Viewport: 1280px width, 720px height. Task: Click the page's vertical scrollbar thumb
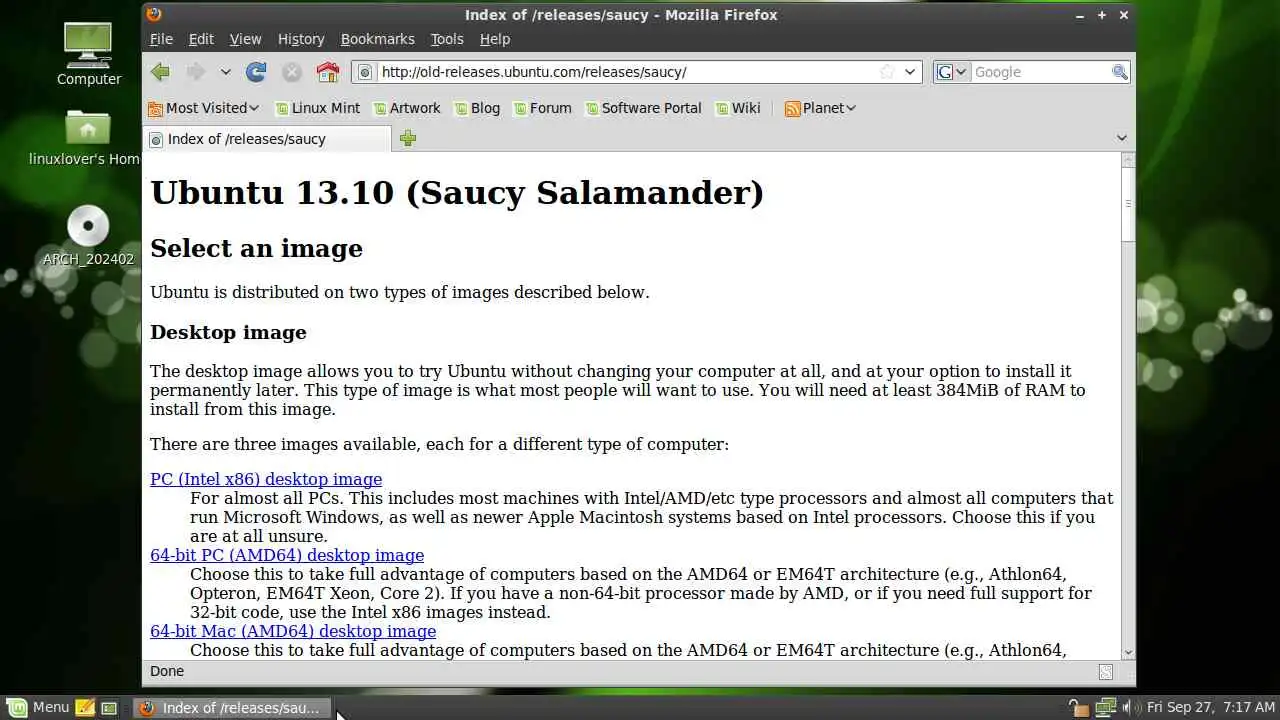[1128, 204]
